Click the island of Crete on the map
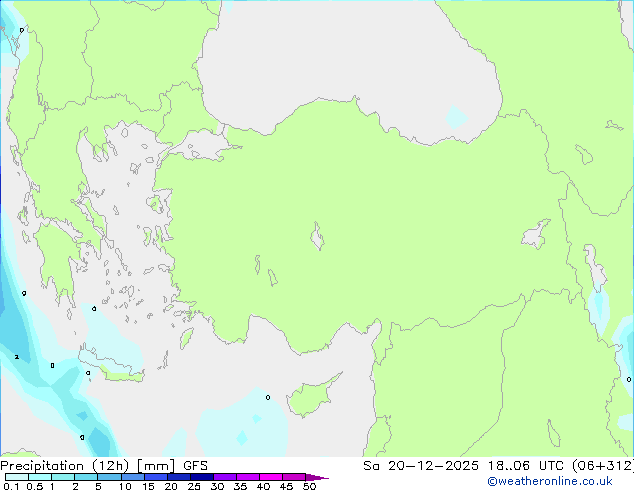This screenshot has width=634, height=490. coord(113,366)
